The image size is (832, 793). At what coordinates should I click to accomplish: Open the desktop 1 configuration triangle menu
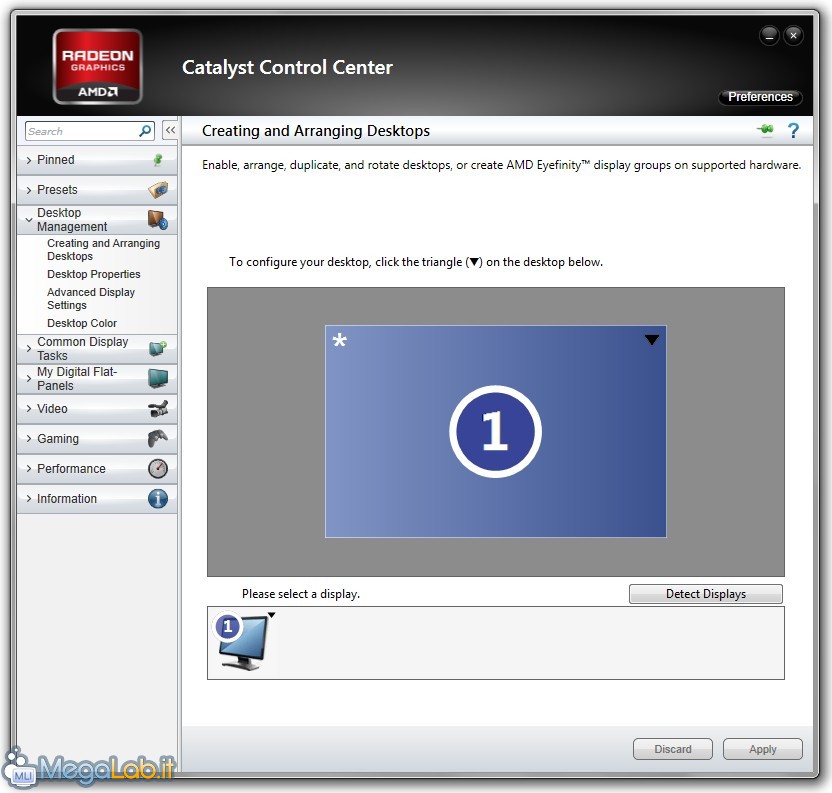[x=652, y=340]
